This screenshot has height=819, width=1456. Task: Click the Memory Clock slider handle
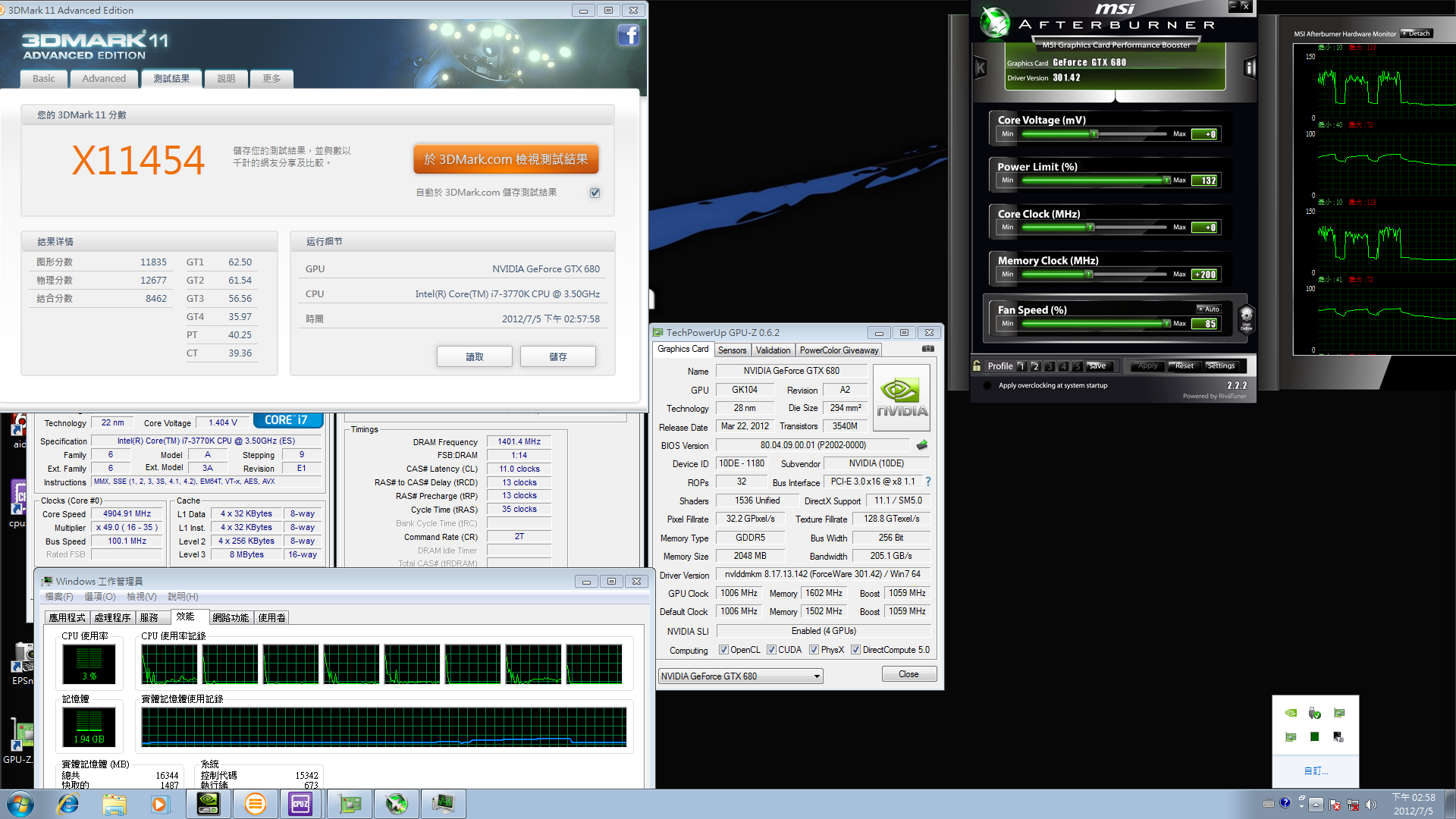point(1089,275)
